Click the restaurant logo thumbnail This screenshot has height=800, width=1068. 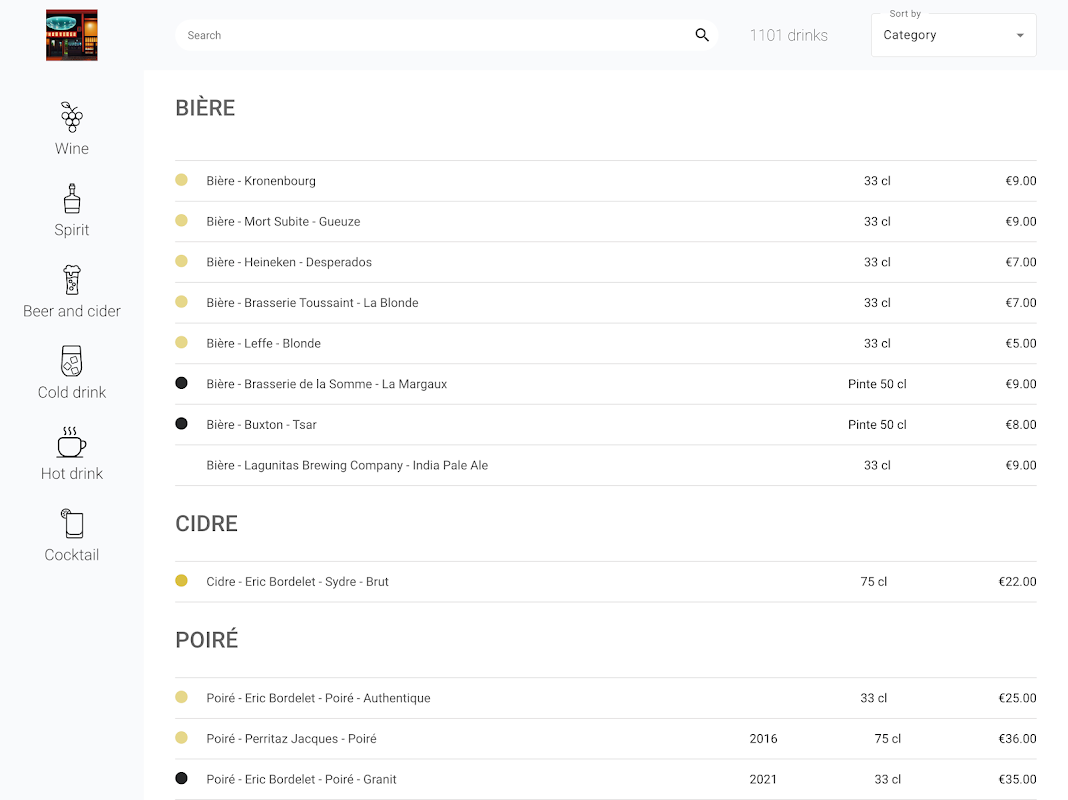pos(72,35)
